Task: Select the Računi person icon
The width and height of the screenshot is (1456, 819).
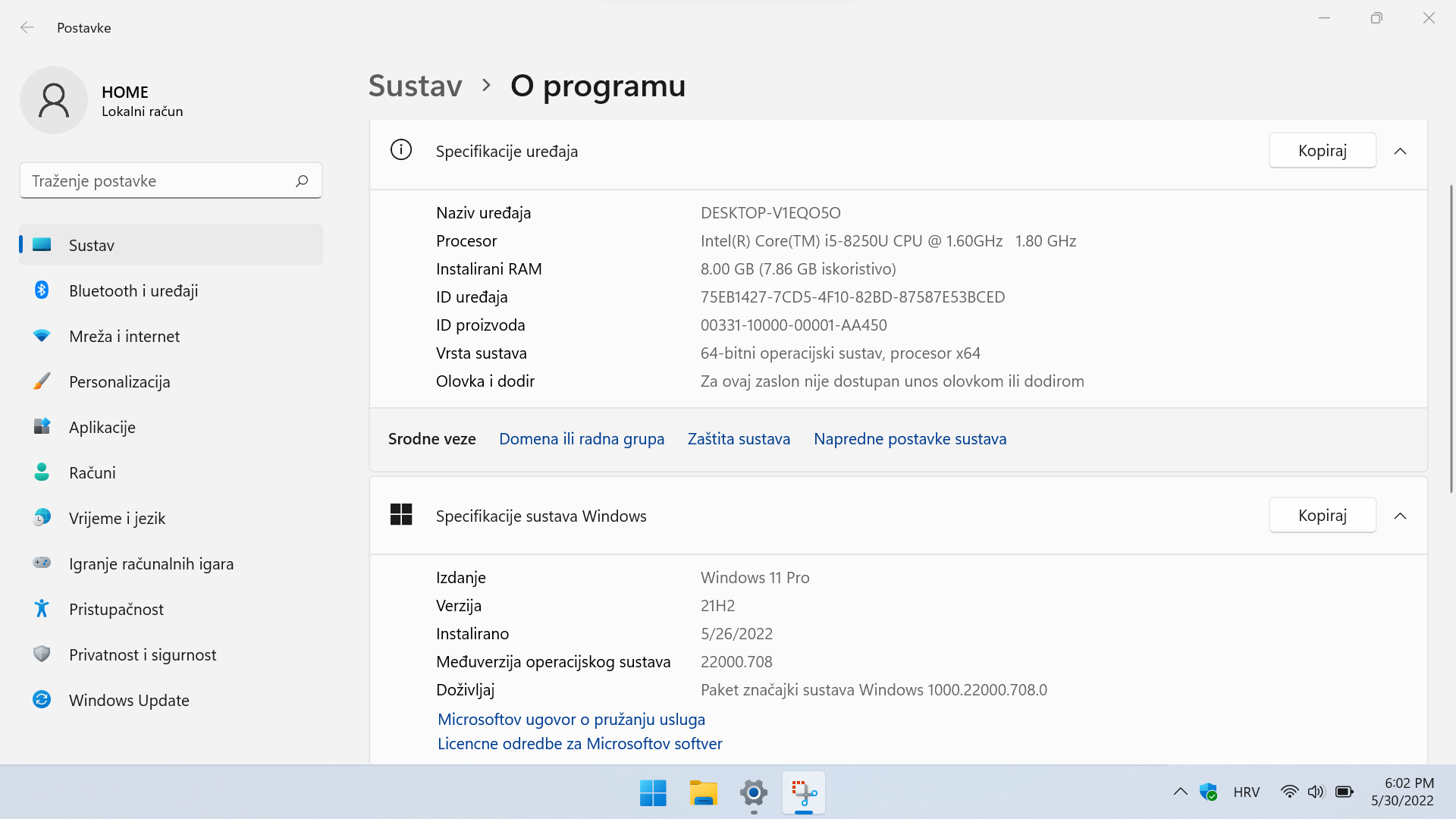Action: [x=42, y=472]
